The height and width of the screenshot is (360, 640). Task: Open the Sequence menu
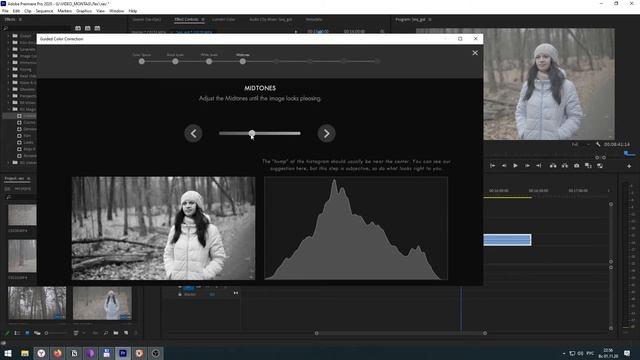(x=44, y=11)
